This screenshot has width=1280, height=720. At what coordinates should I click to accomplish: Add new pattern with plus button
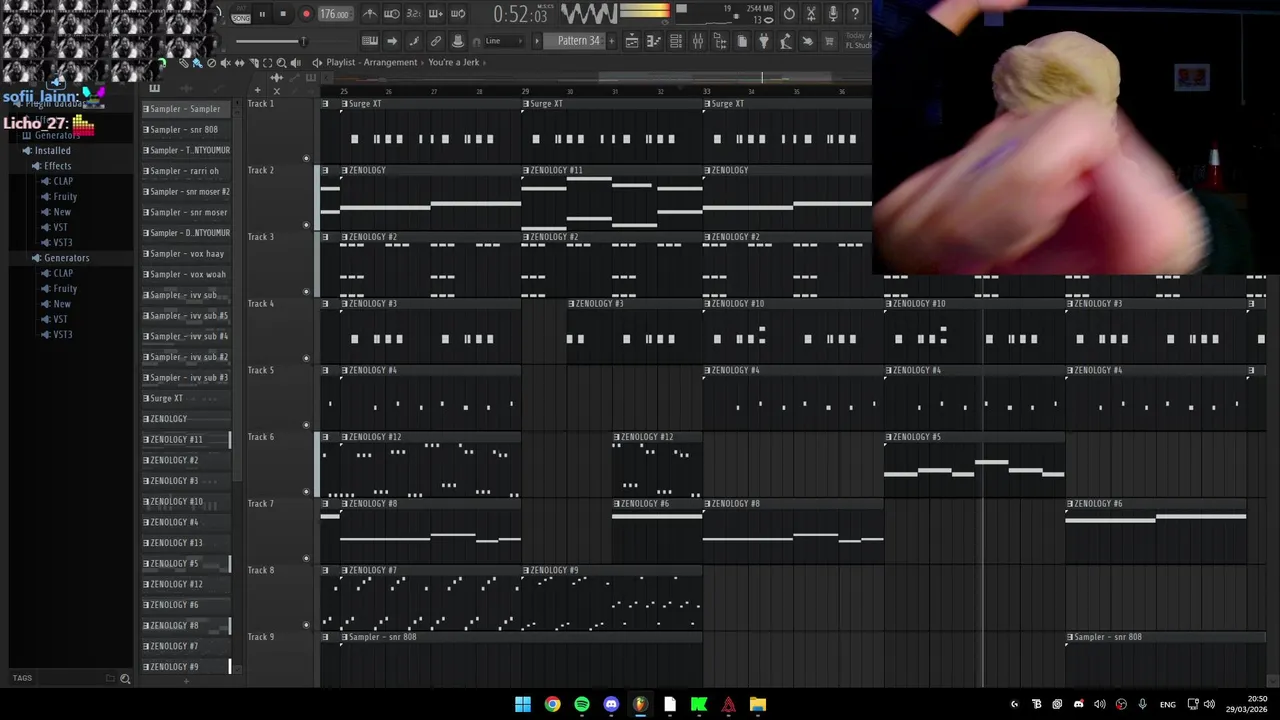(x=612, y=41)
